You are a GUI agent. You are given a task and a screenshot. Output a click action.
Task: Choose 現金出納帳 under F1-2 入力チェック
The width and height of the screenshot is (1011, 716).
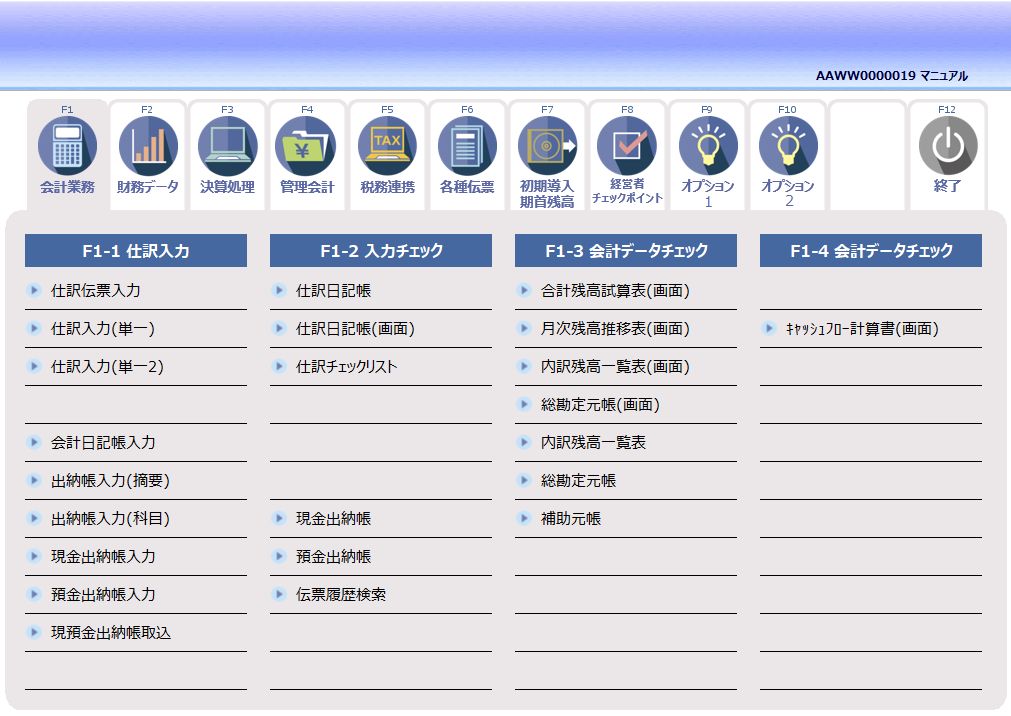320,519
